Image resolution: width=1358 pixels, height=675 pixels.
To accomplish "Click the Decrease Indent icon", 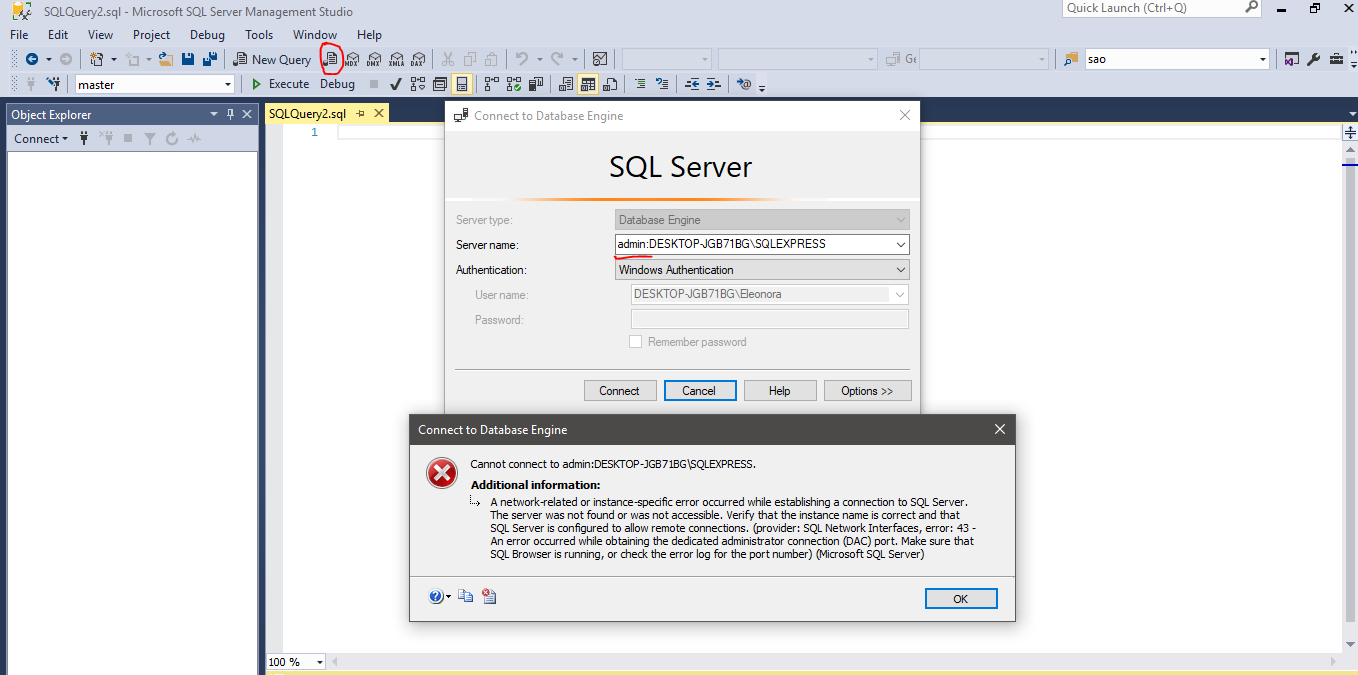I will click(x=692, y=84).
